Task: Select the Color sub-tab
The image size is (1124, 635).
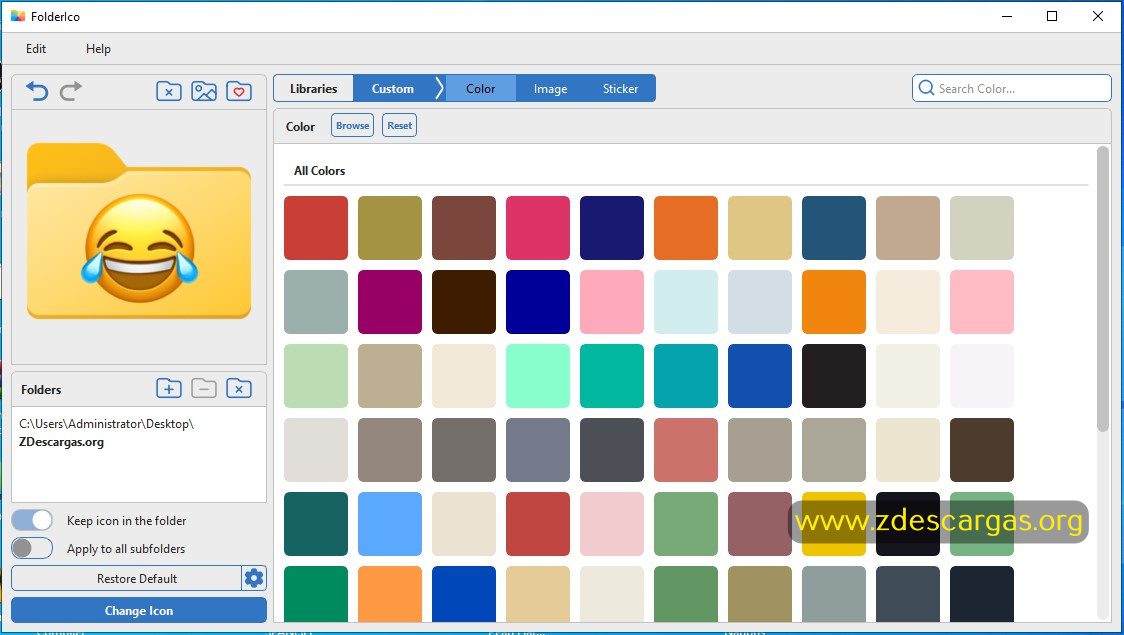Action: point(480,88)
